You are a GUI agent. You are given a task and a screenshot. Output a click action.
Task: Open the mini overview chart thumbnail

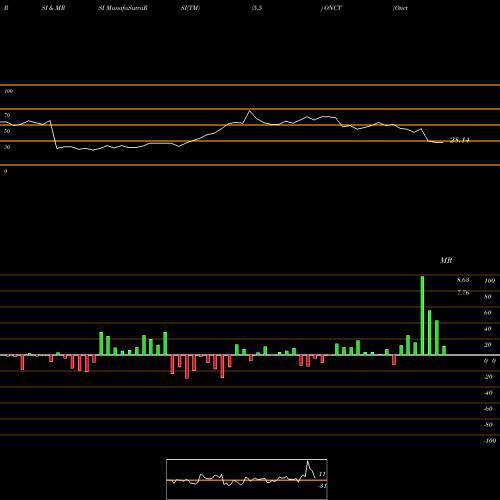(x=247, y=479)
